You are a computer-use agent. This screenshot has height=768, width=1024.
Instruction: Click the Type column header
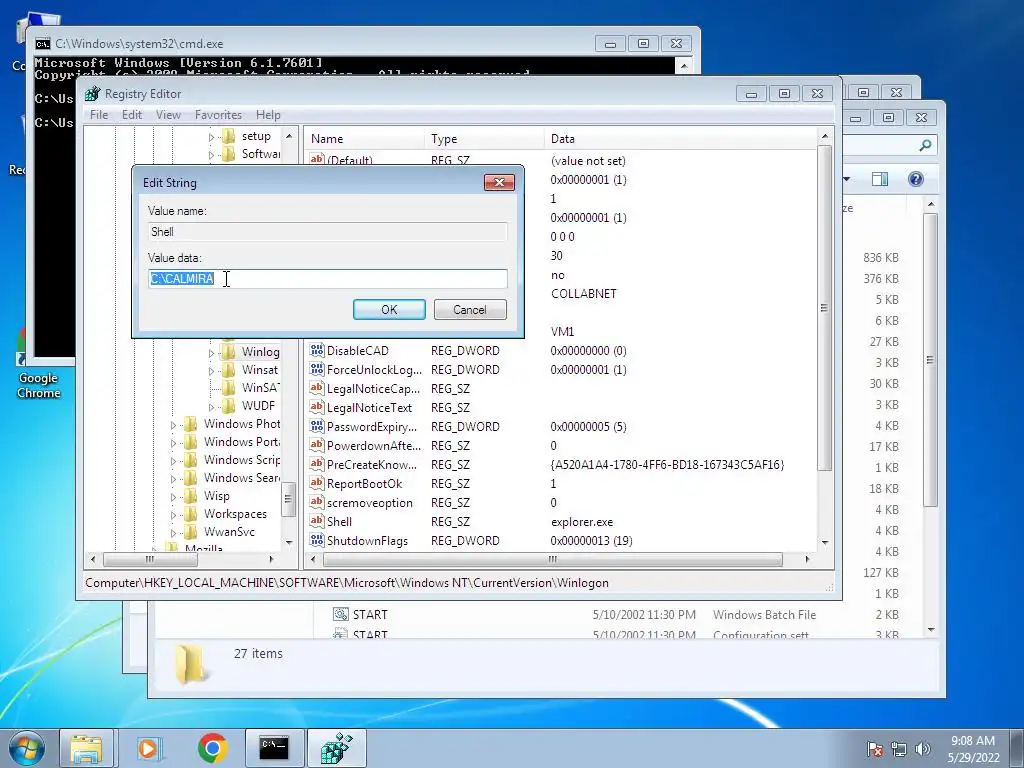(484, 138)
